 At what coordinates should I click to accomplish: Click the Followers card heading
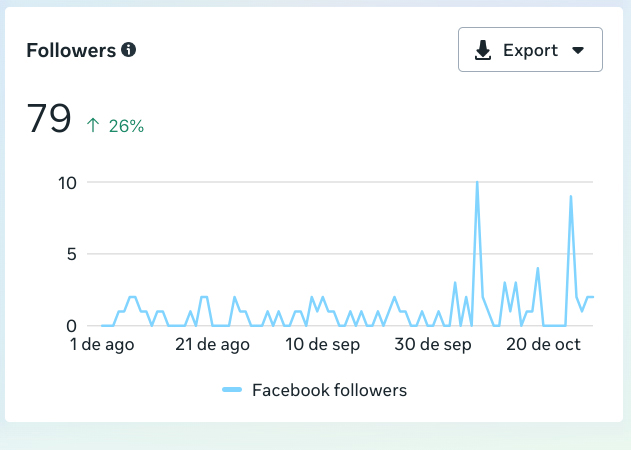[x=71, y=50]
